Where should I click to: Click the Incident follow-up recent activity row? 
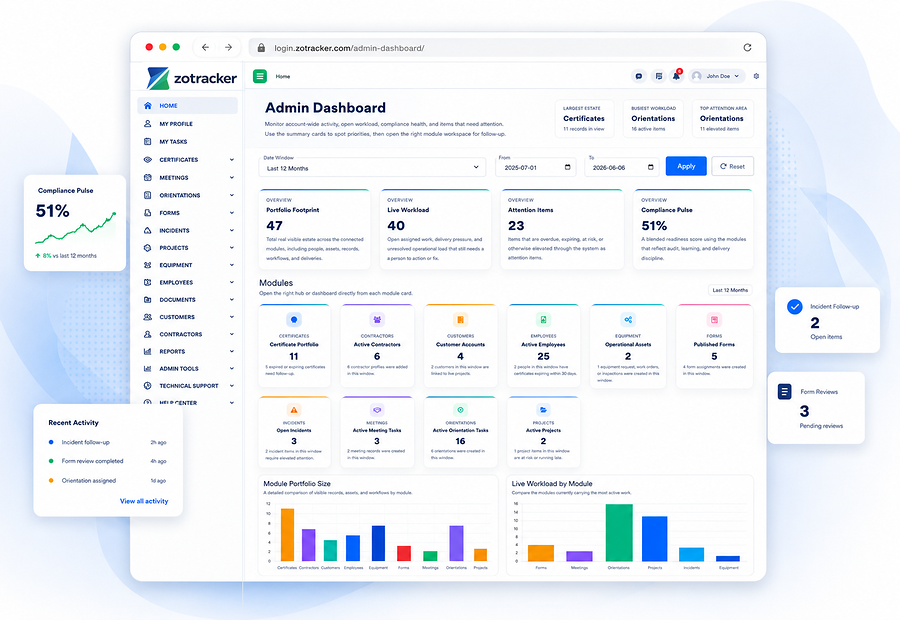(107, 443)
